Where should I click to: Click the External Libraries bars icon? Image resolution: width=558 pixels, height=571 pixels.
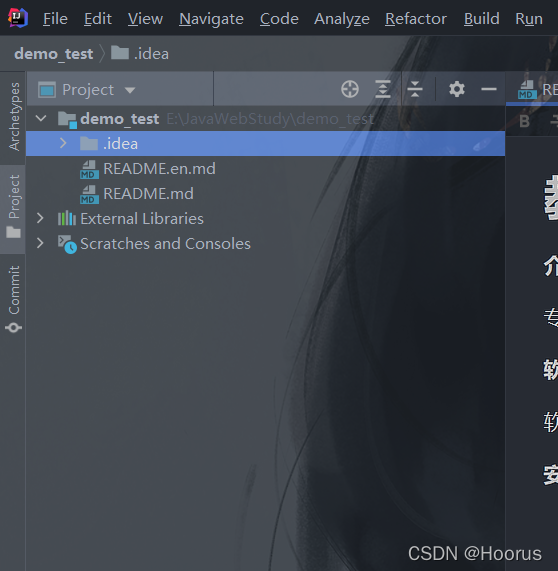click(67, 218)
